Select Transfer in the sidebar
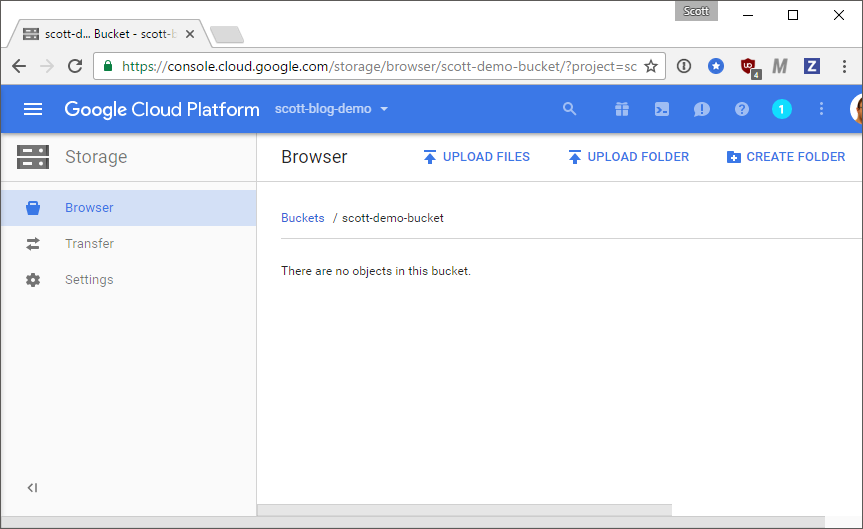The height and width of the screenshot is (529, 863). (89, 244)
